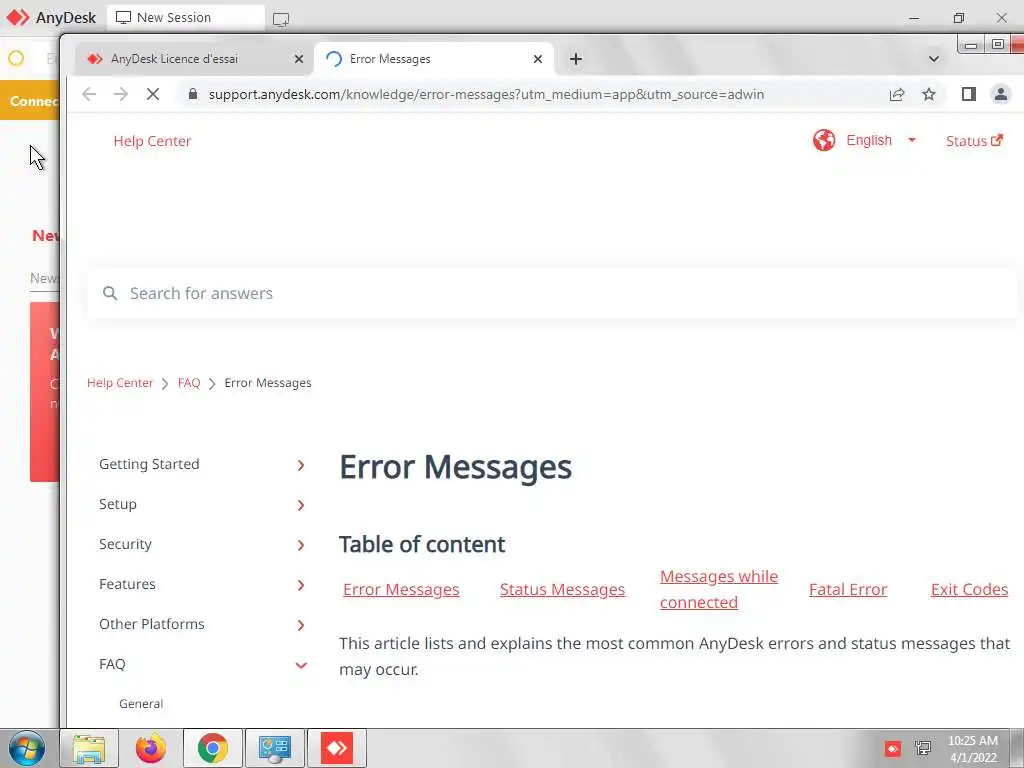1024x768 pixels.
Task: Click the browser forward arrow
Action: tap(121, 94)
